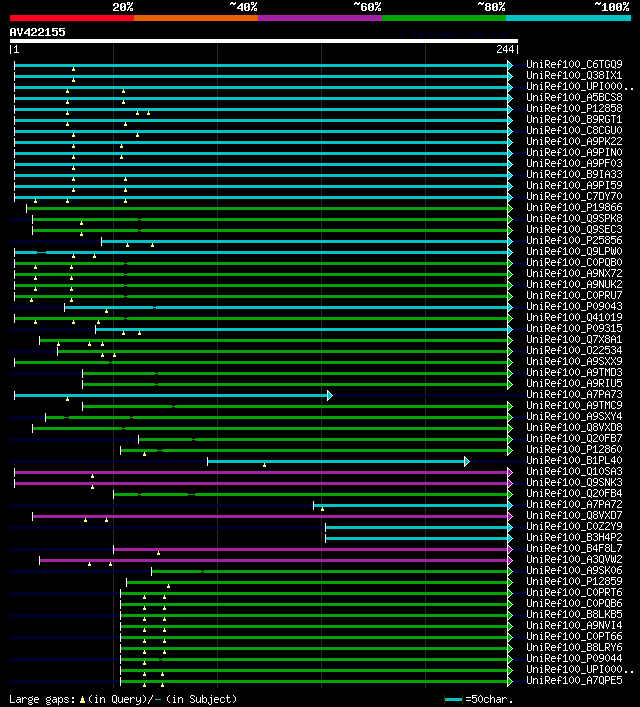Open UniRef100_Q20FB4 label
The height and width of the screenshot is (707, 640).
574,493
